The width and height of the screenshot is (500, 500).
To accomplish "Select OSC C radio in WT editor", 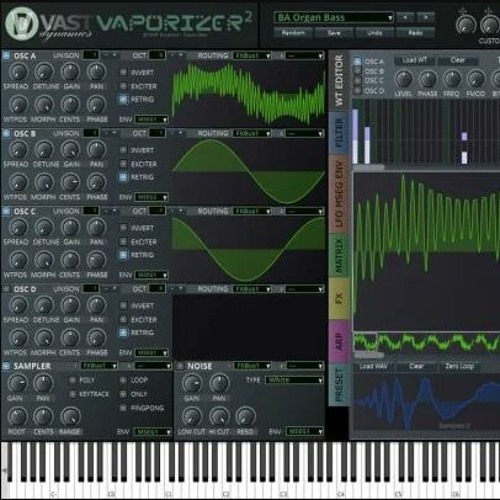I will [x=357, y=81].
